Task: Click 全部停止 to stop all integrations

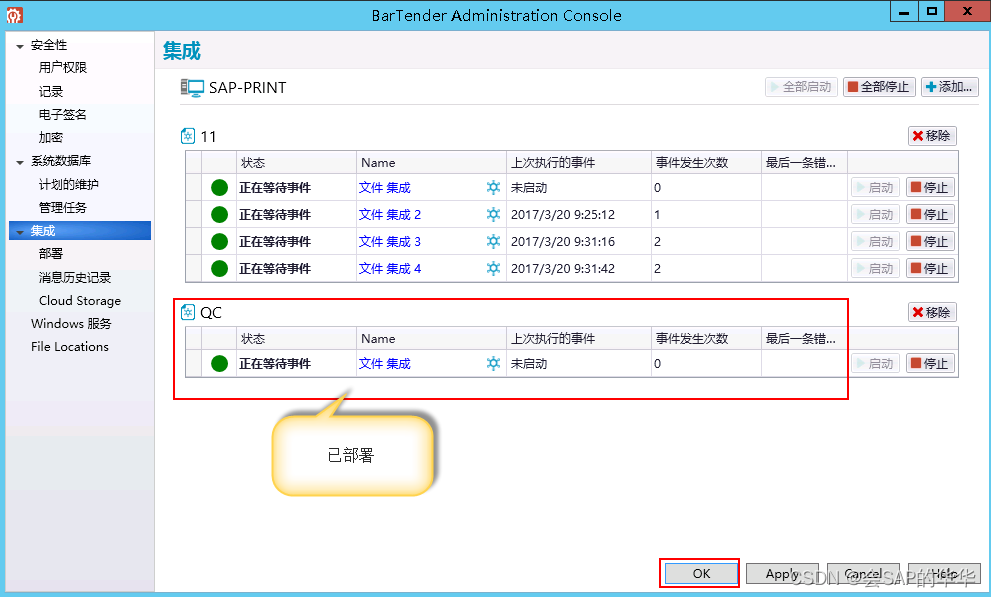Action: [878, 87]
